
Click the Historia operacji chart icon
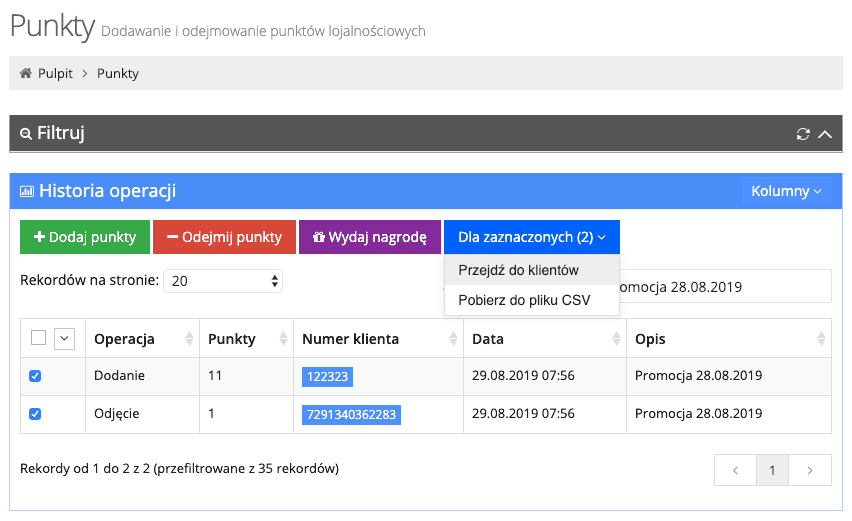click(x=27, y=191)
